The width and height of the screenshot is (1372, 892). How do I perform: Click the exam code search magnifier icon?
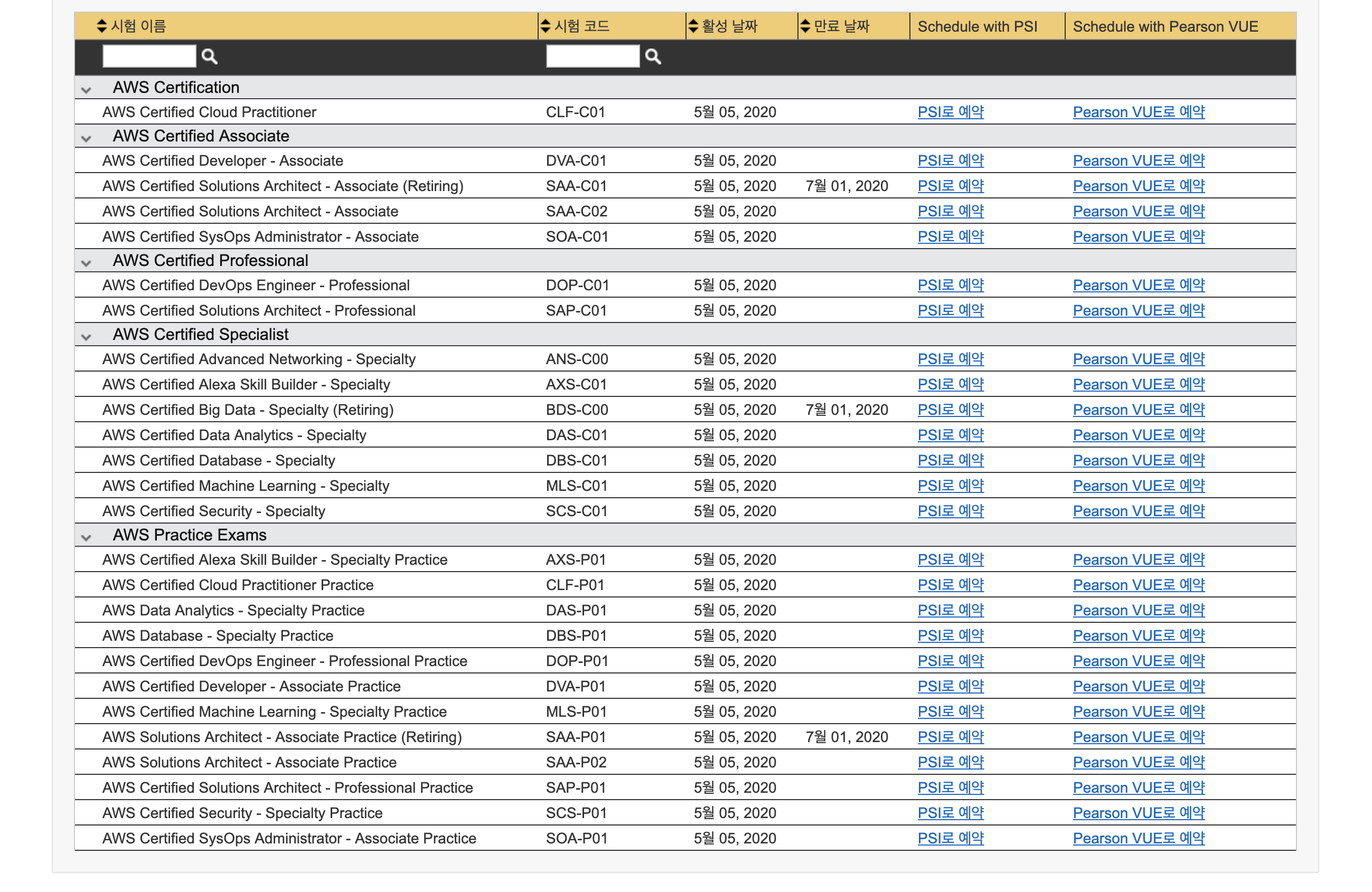(x=653, y=56)
